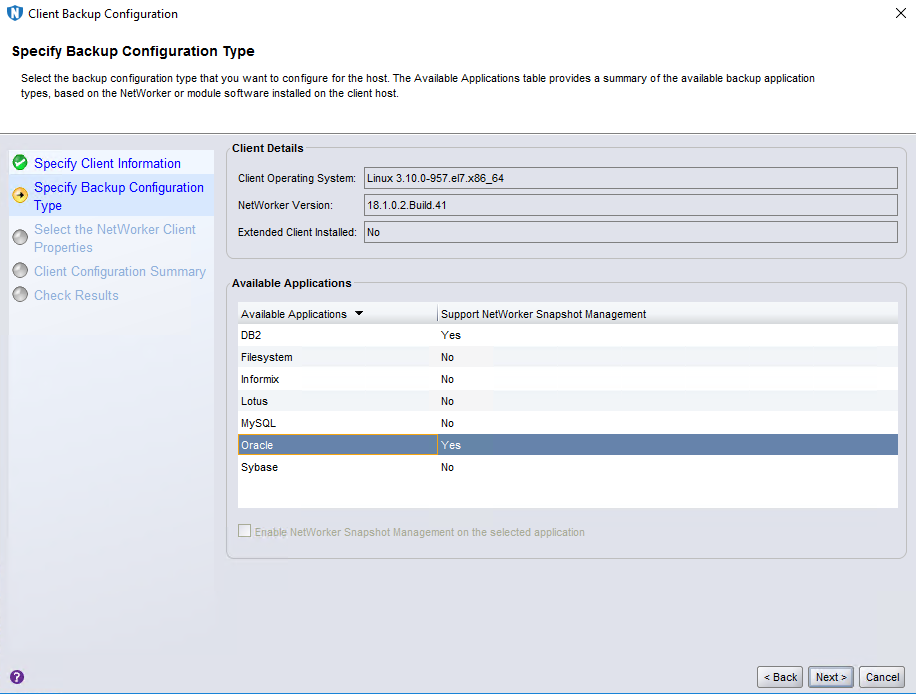Click the Client Operating System field
The height and width of the screenshot is (694, 916).
tap(630, 178)
